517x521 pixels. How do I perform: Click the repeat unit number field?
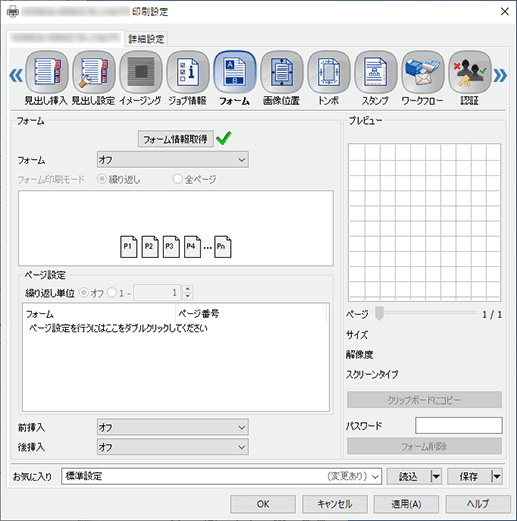click(157, 293)
